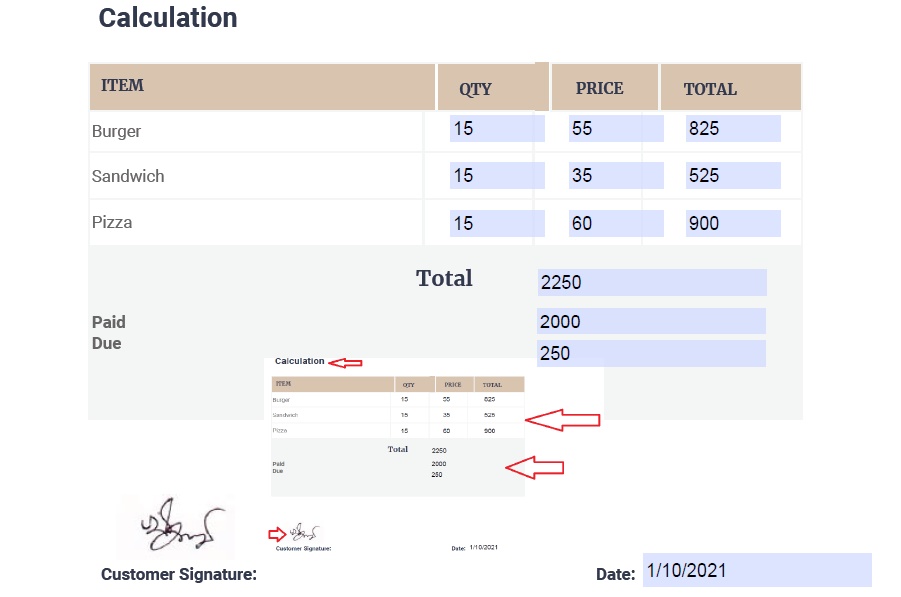Edit the Paid amount field showing 2000

pos(651,322)
